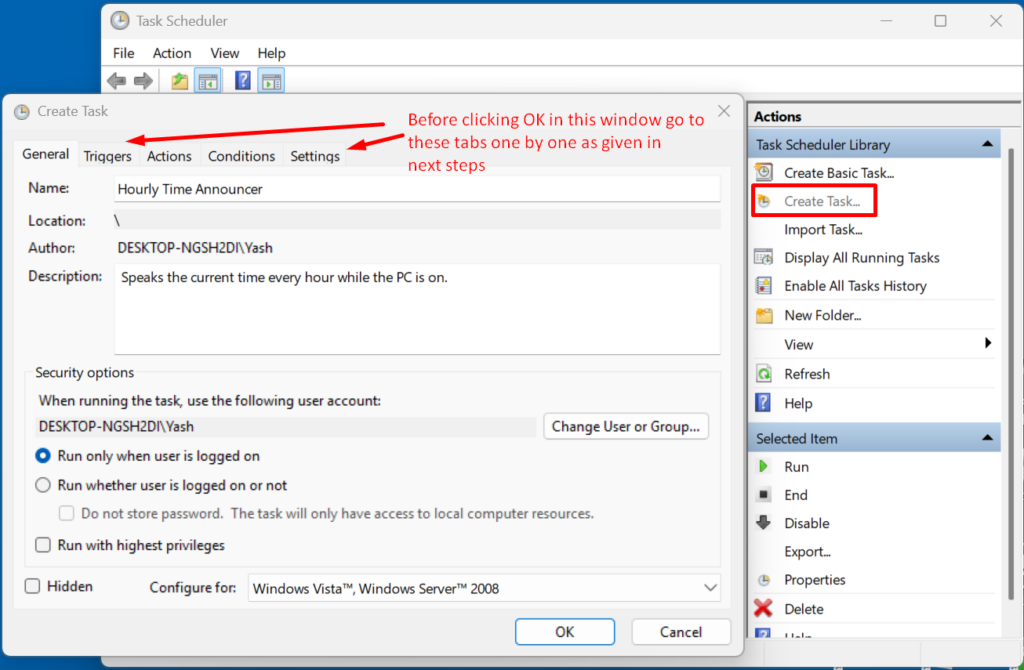
Task: Run the selected task
Action: pyautogui.click(x=797, y=466)
